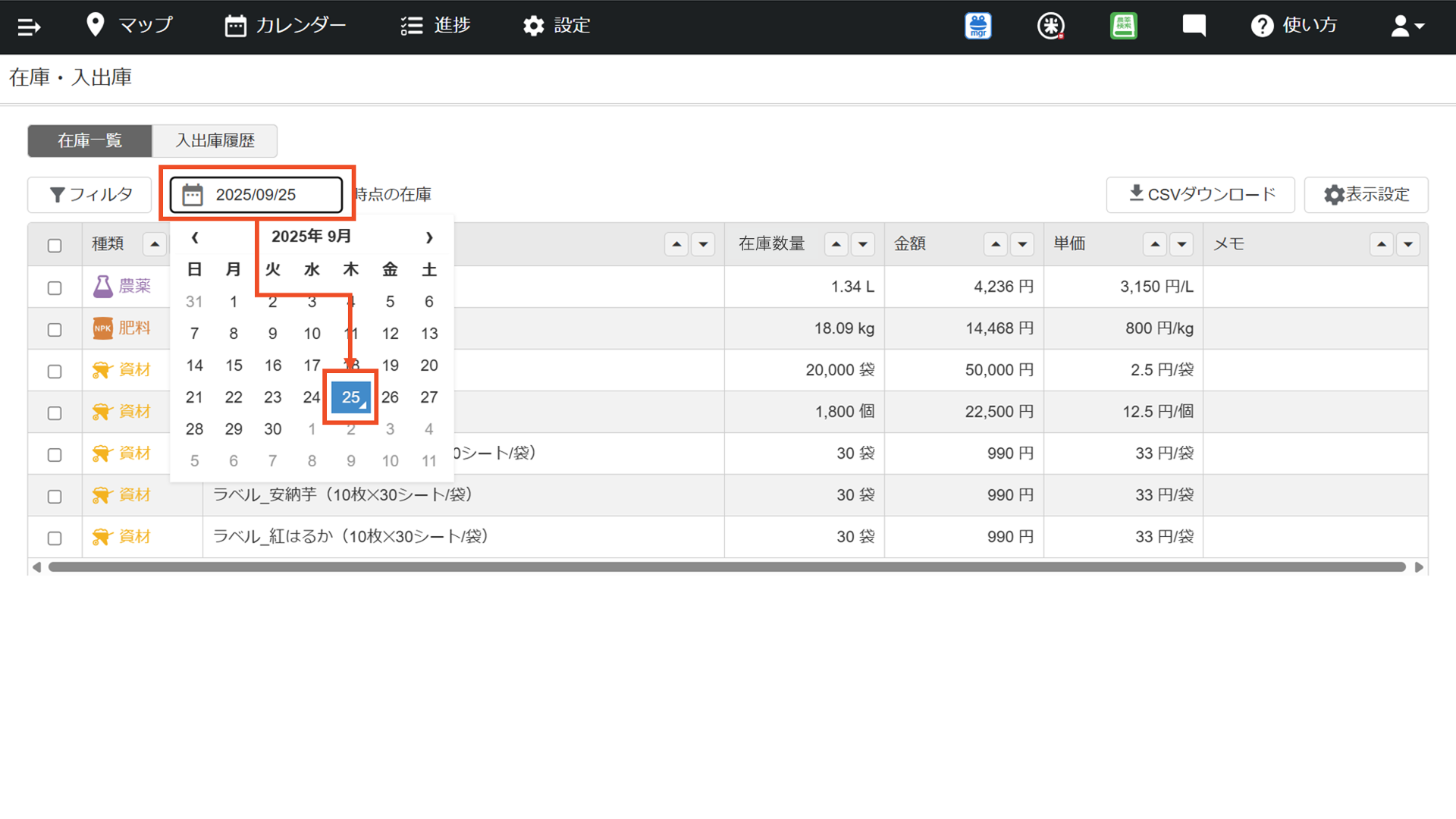Click the 3,150 円/L unit price

tap(1156, 287)
